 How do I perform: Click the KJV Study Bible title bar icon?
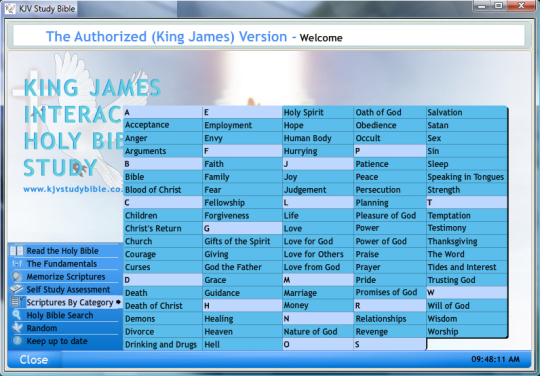10,8
